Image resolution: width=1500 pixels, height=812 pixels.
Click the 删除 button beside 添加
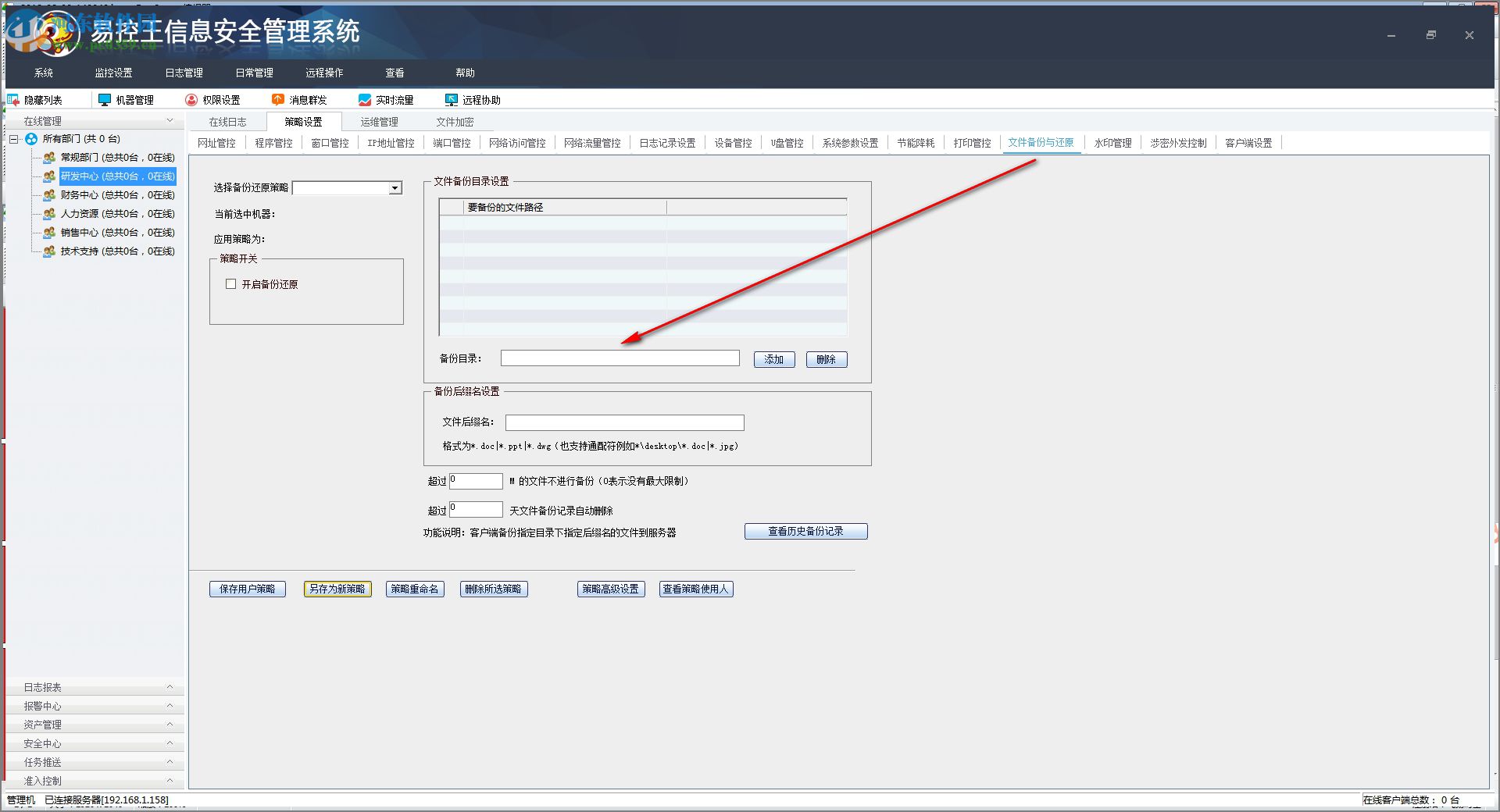coord(827,359)
